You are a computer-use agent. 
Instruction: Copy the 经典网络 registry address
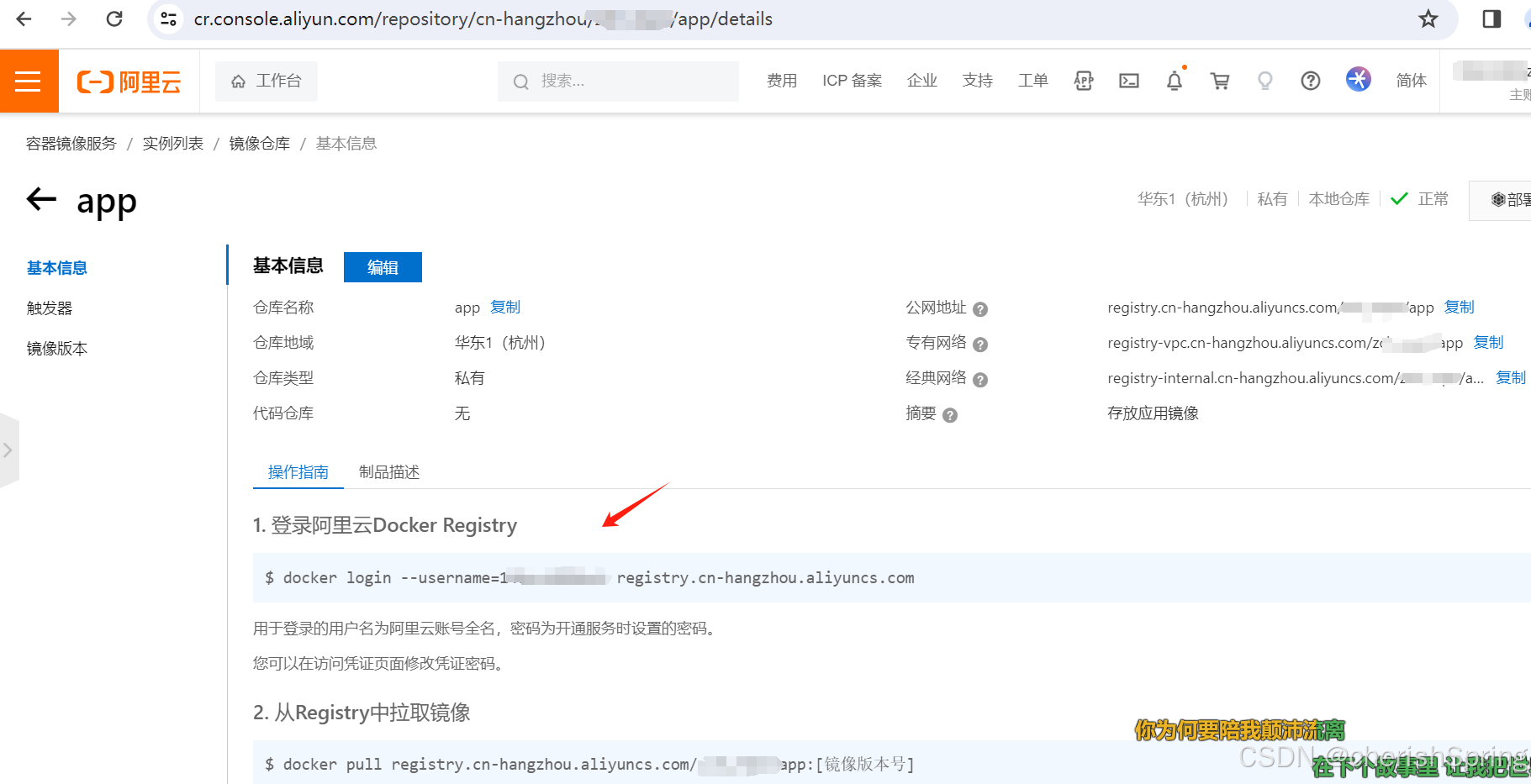[1511, 378]
